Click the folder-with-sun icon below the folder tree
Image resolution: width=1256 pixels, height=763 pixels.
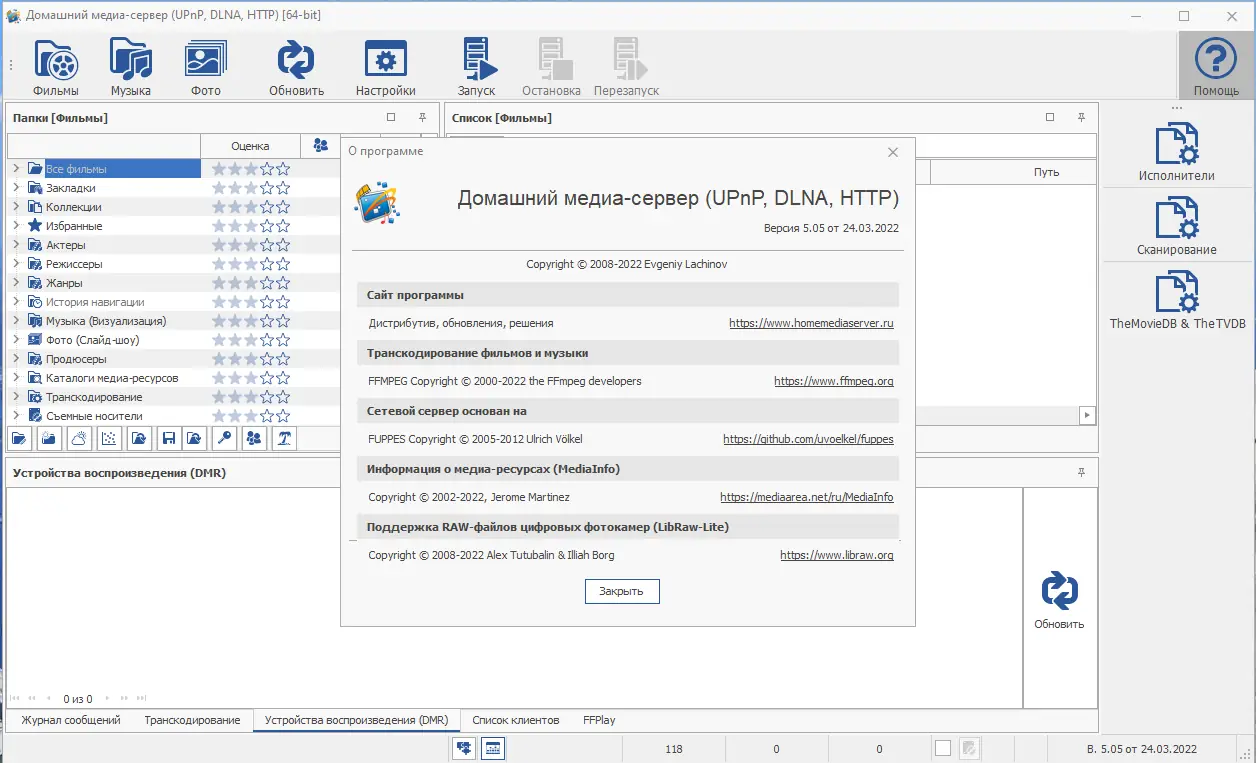(47, 437)
